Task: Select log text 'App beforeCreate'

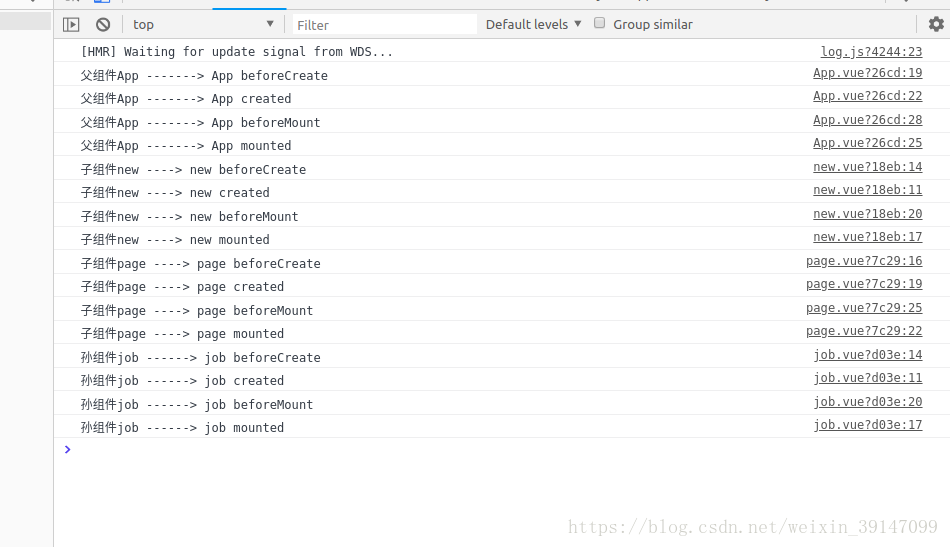Action: coord(270,76)
